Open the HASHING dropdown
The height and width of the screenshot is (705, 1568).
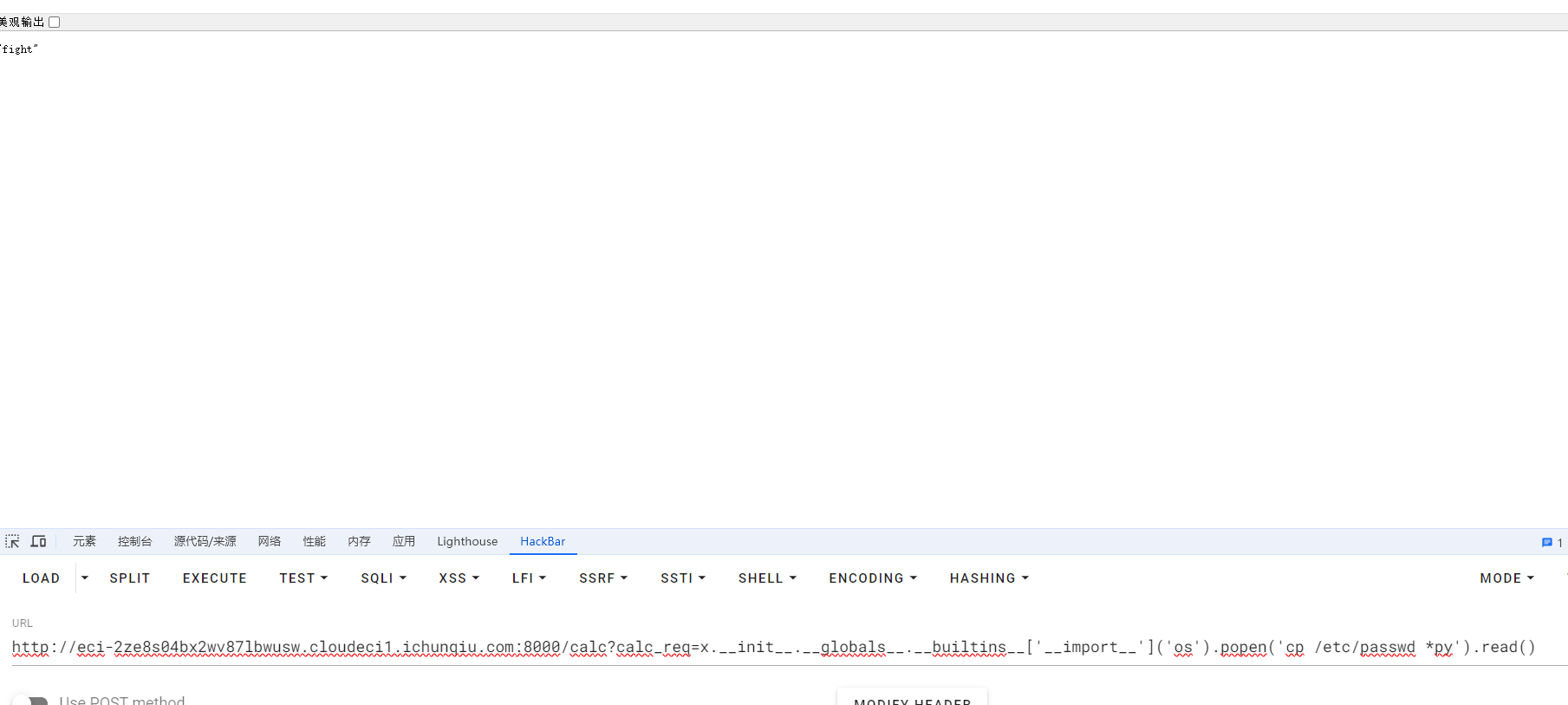point(989,578)
